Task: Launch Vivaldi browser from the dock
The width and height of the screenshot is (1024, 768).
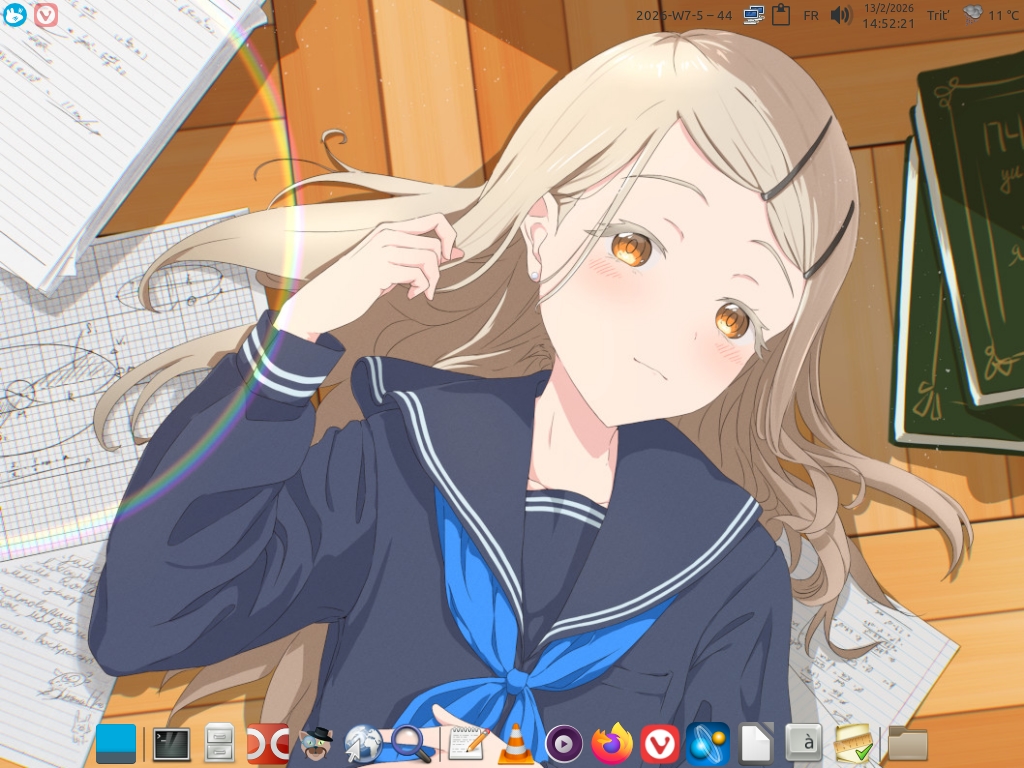Action: tap(660, 744)
